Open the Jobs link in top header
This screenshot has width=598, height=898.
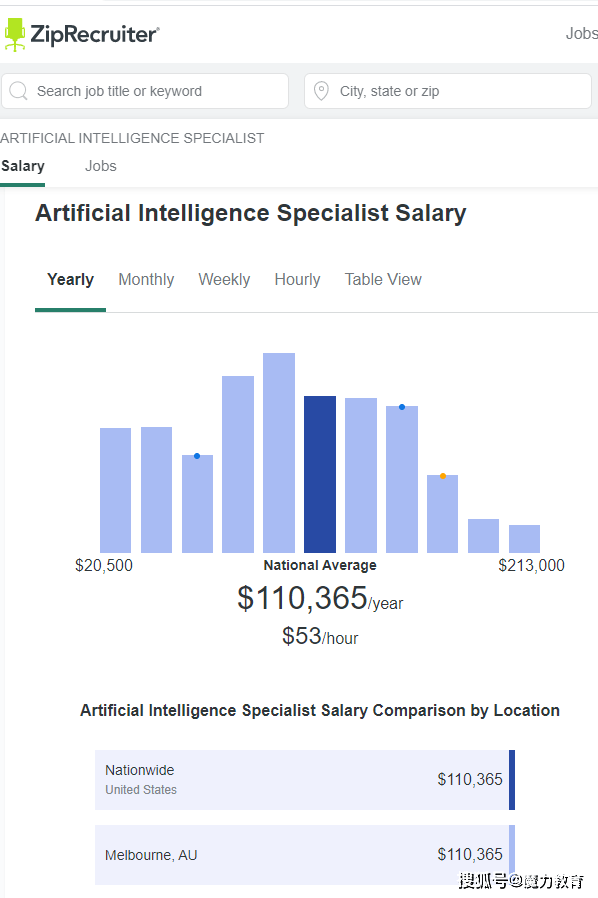pyautogui.click(x=581, y=34)
